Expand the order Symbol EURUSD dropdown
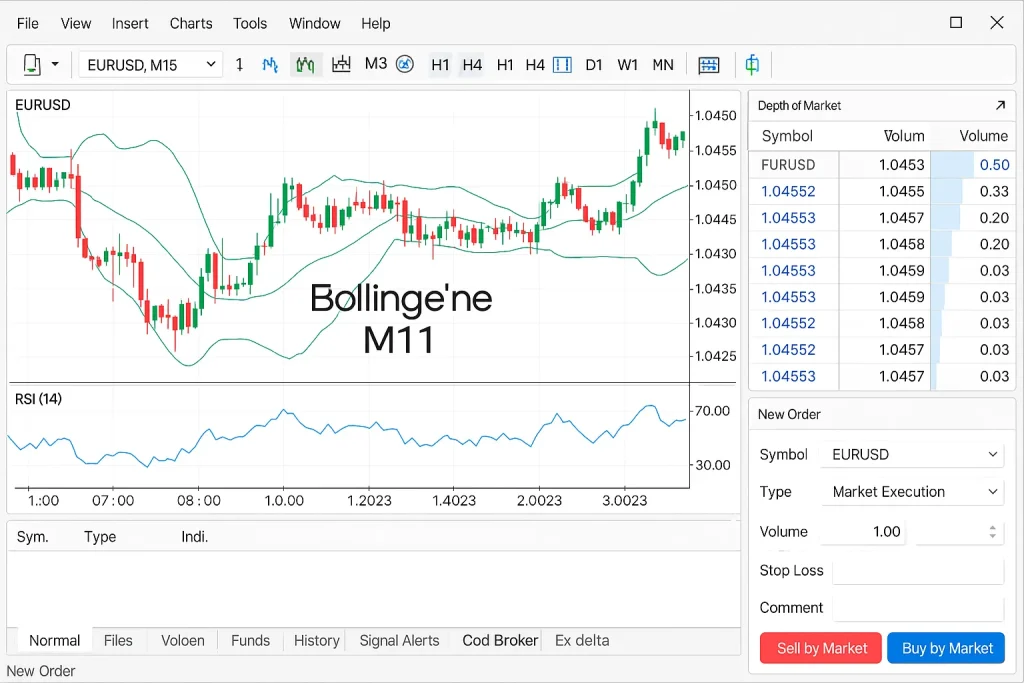The height and width of the screenshot is (683, 1024). click(912, 454)
